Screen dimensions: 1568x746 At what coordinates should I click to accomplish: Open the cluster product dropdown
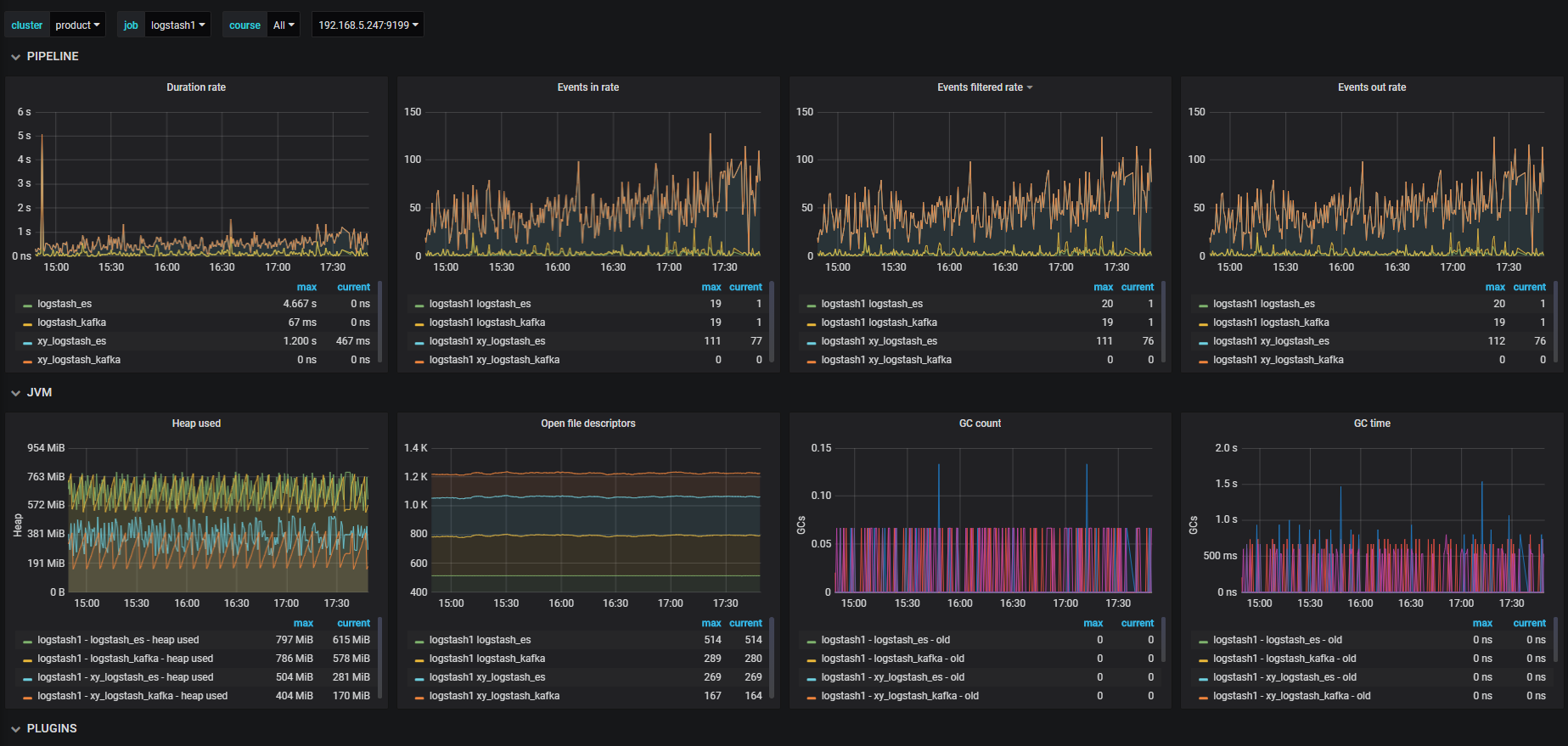click(x=77, y=25)
